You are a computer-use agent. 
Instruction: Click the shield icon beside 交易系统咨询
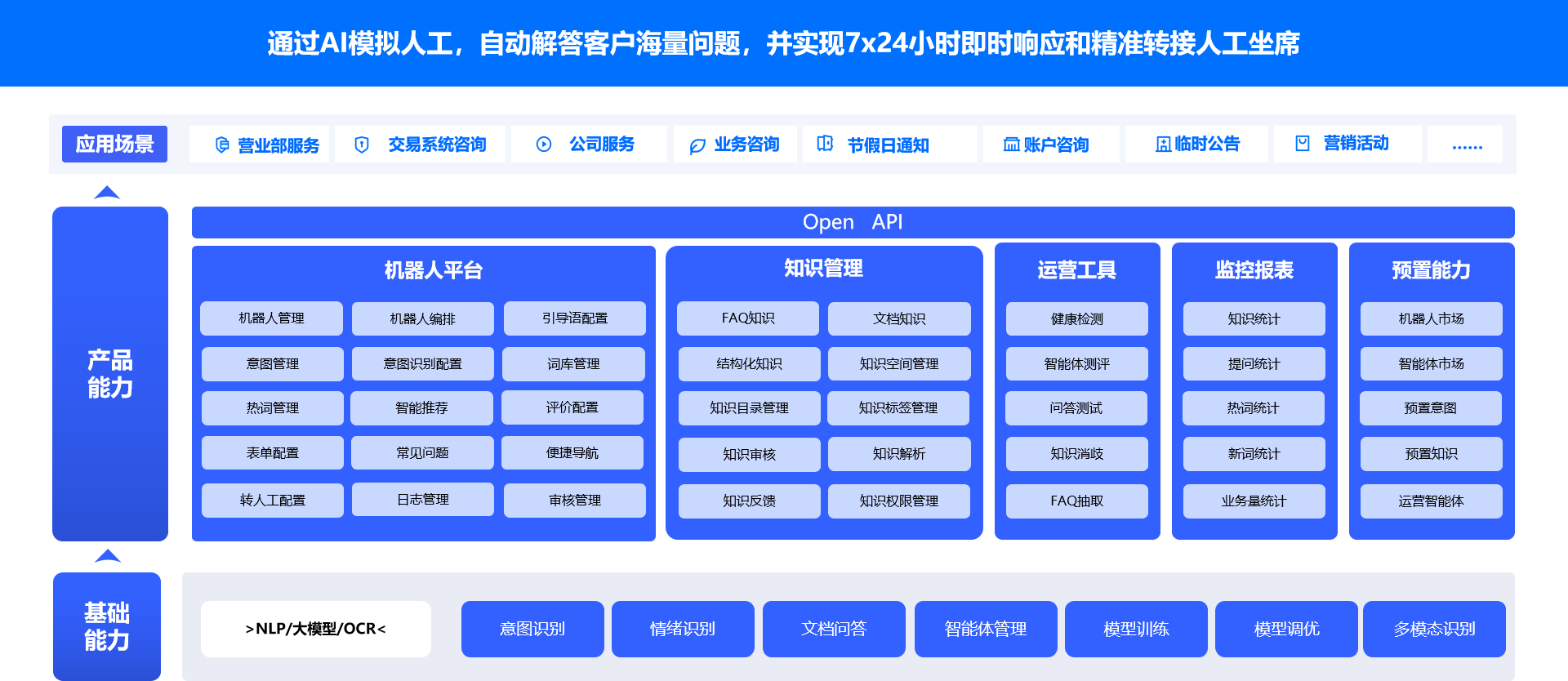pyautogui.click(x=362, y=145)
